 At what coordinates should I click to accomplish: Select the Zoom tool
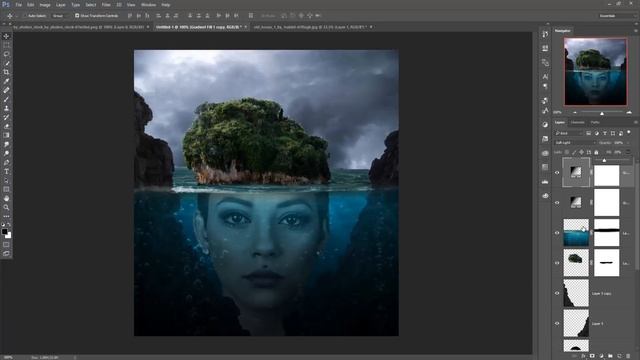pos(6,207)
